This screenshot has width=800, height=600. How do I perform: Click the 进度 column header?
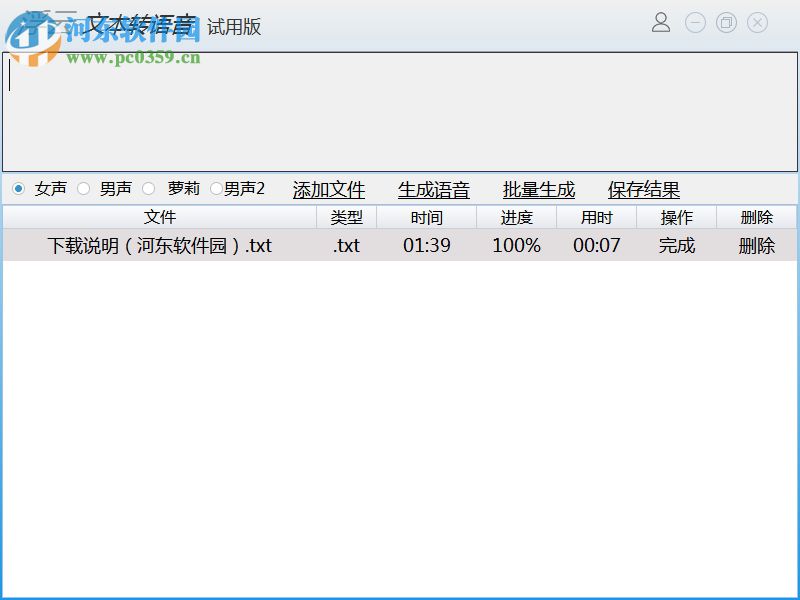pos(515,217)
